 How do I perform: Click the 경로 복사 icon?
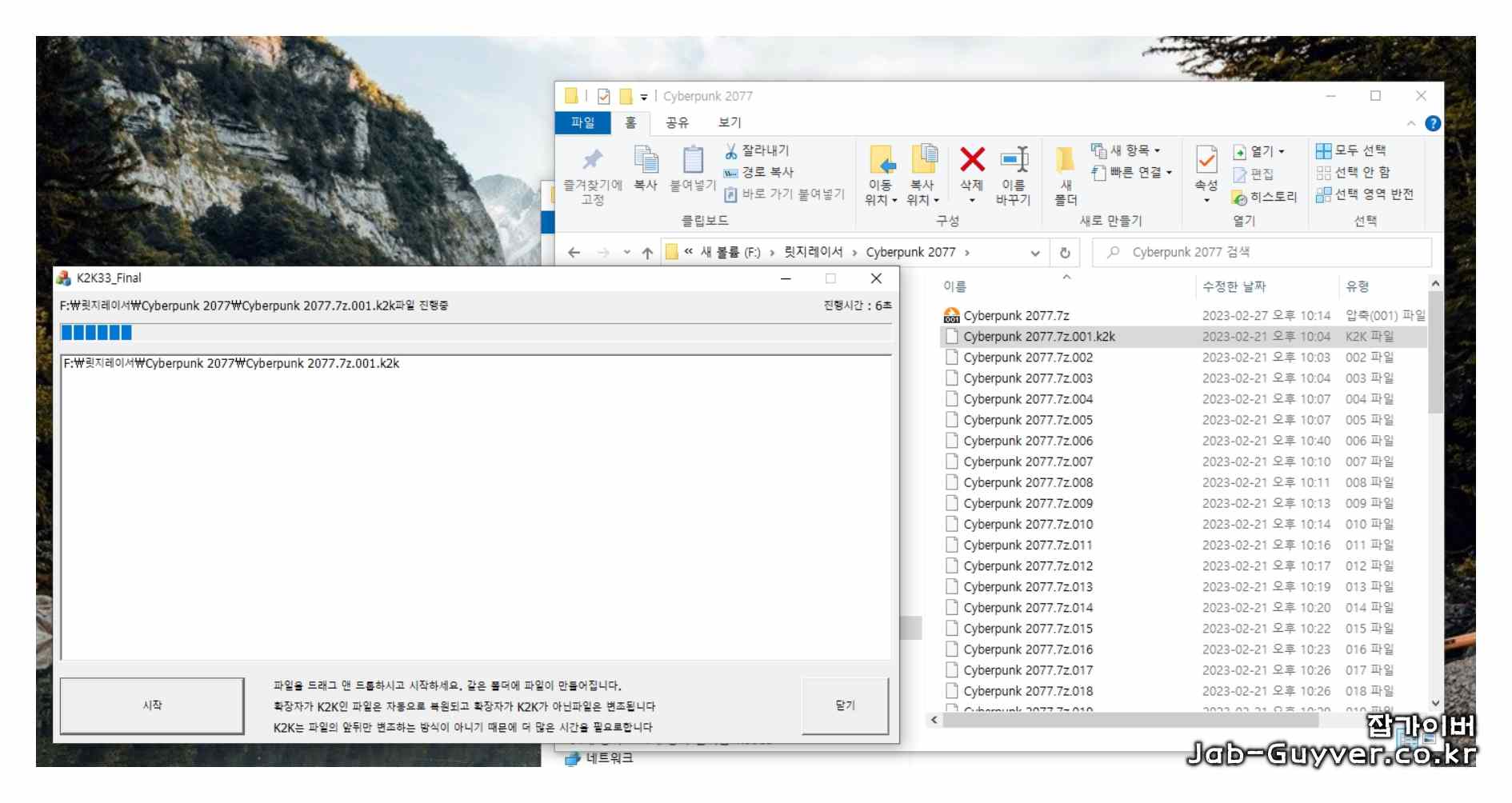pos(730,173)
